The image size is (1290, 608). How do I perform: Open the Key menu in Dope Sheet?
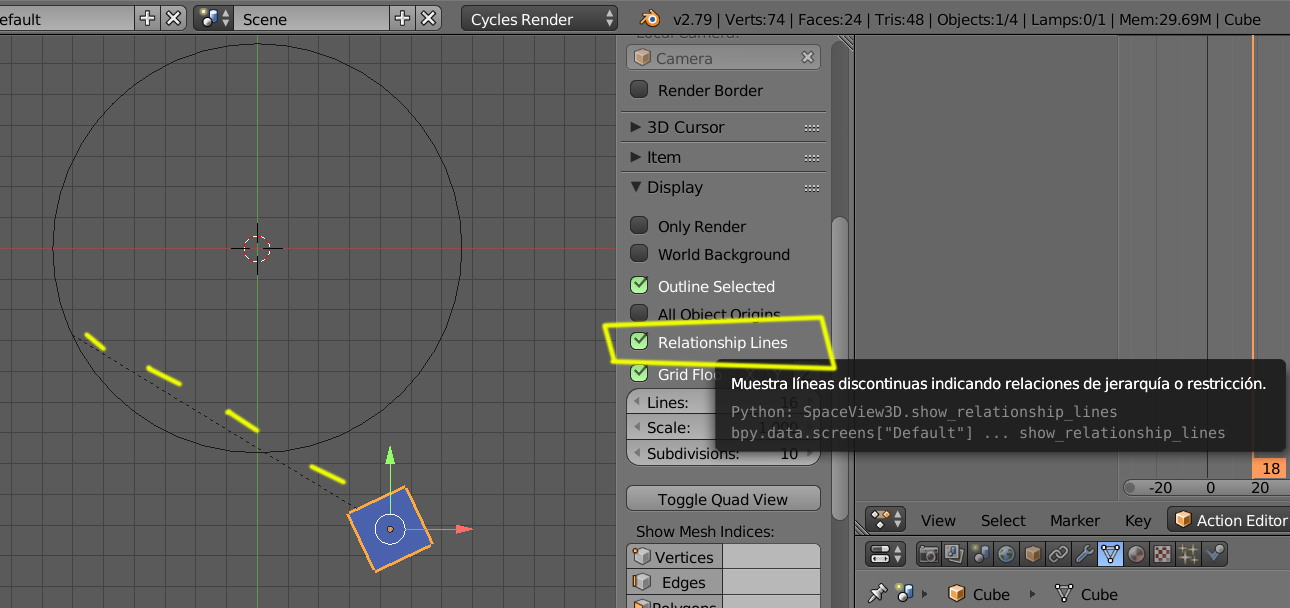[x=1138, y=520]
